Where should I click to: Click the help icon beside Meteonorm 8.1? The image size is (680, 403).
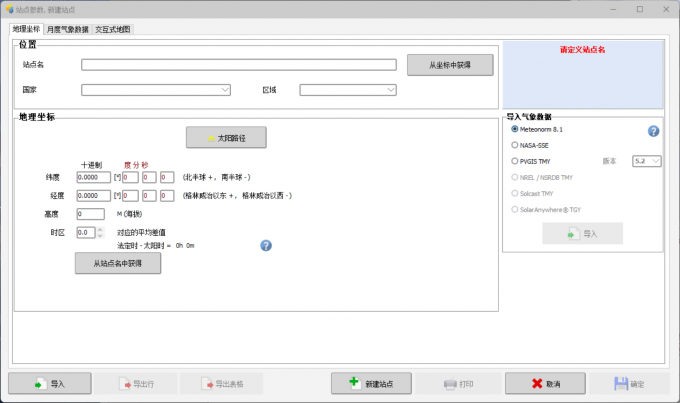pyautogui.click(x=653, y=131)
